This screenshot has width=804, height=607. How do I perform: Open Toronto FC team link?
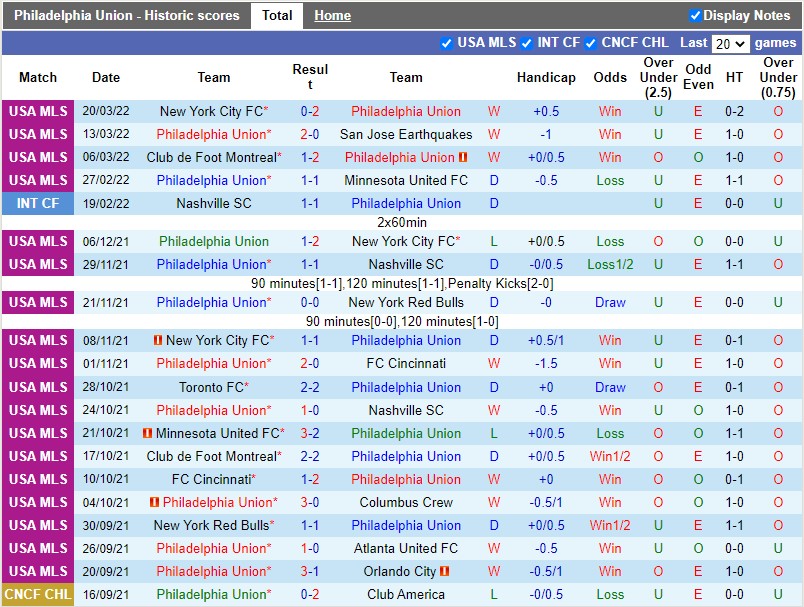coord(211,387)
